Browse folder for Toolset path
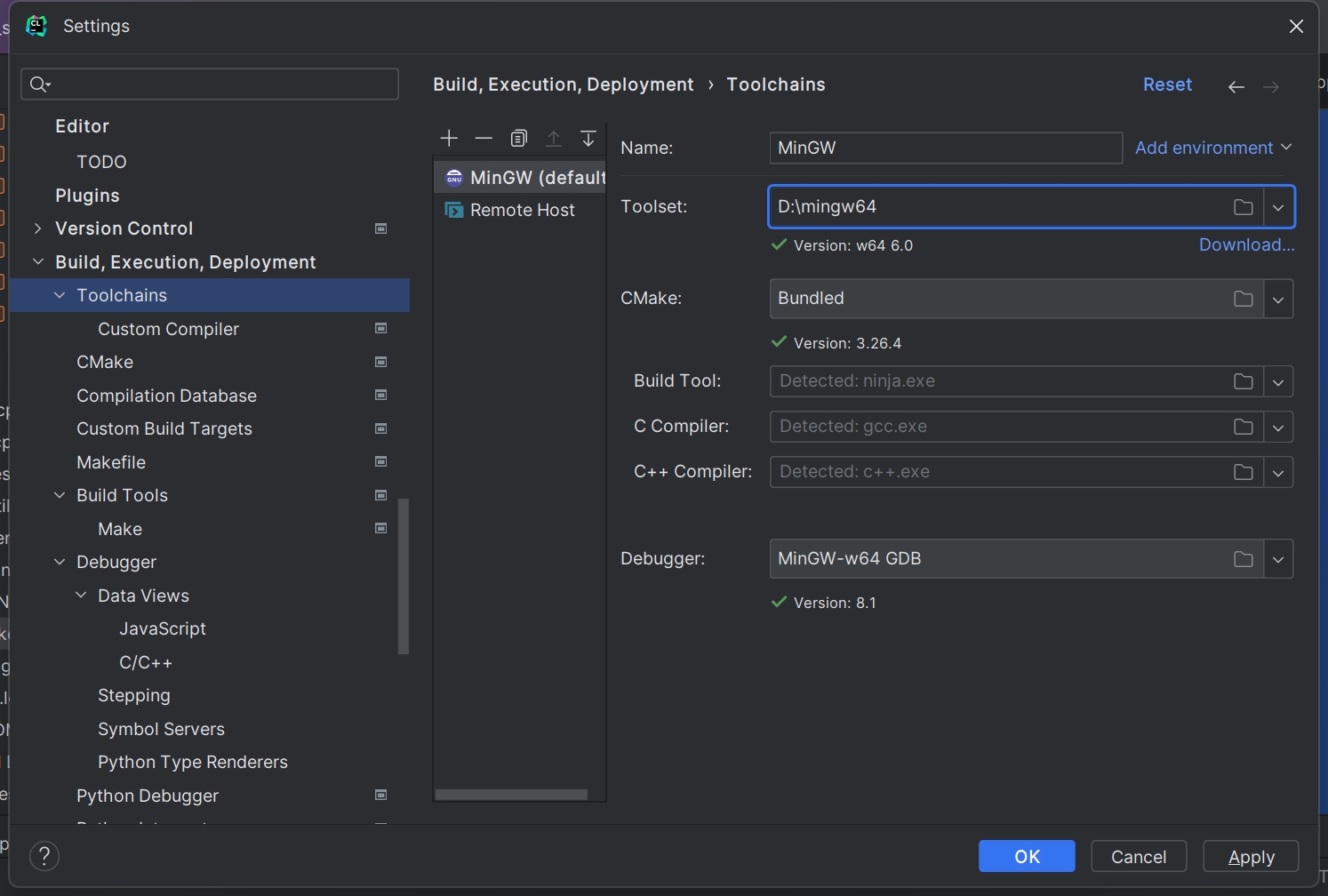This screenshot has width=1328, height=896. pos(1244,207)
